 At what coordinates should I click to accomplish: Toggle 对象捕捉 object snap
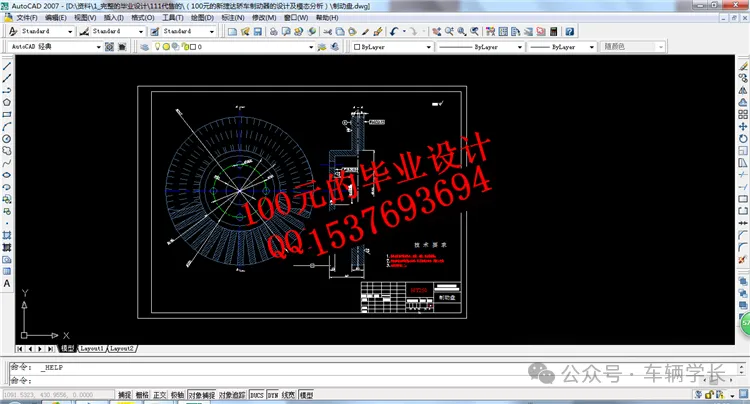point(201,395)
